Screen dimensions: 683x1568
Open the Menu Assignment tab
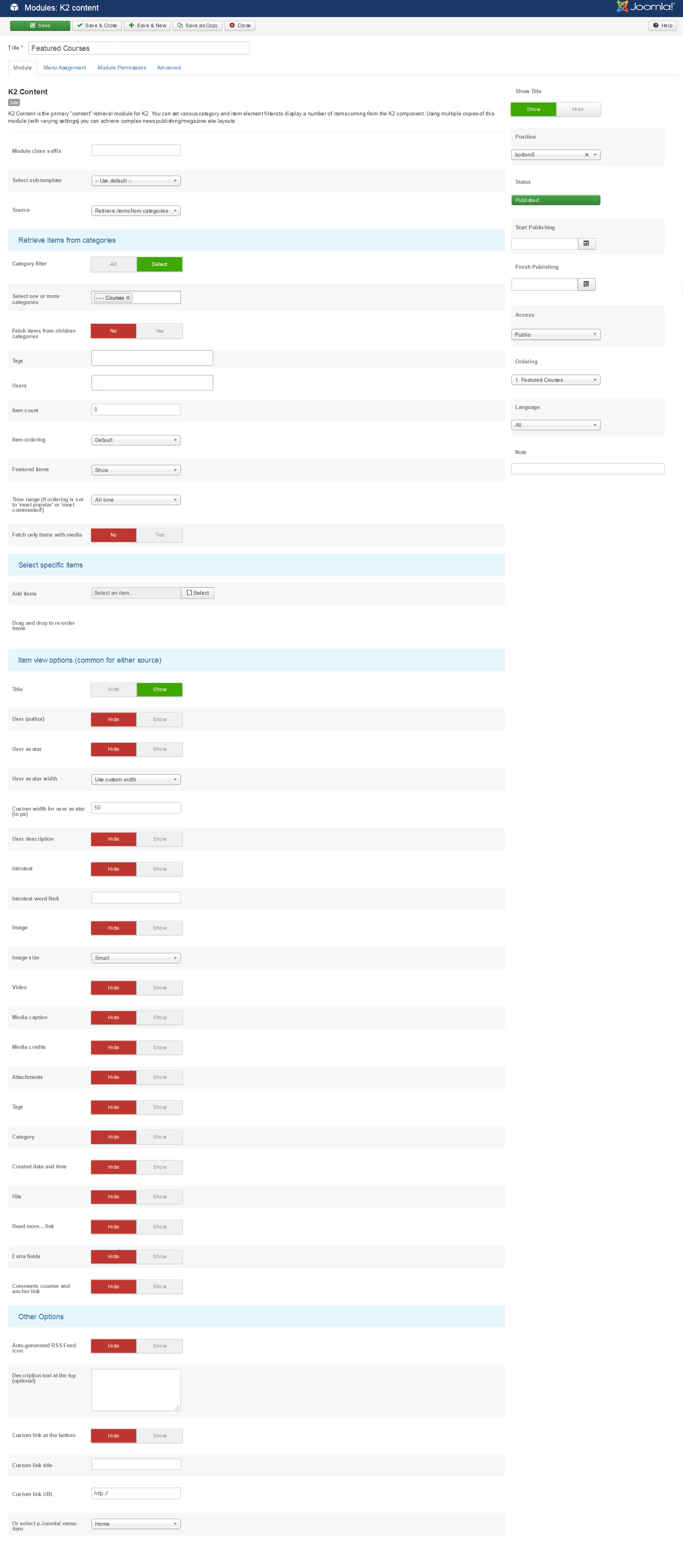[65, 67]
